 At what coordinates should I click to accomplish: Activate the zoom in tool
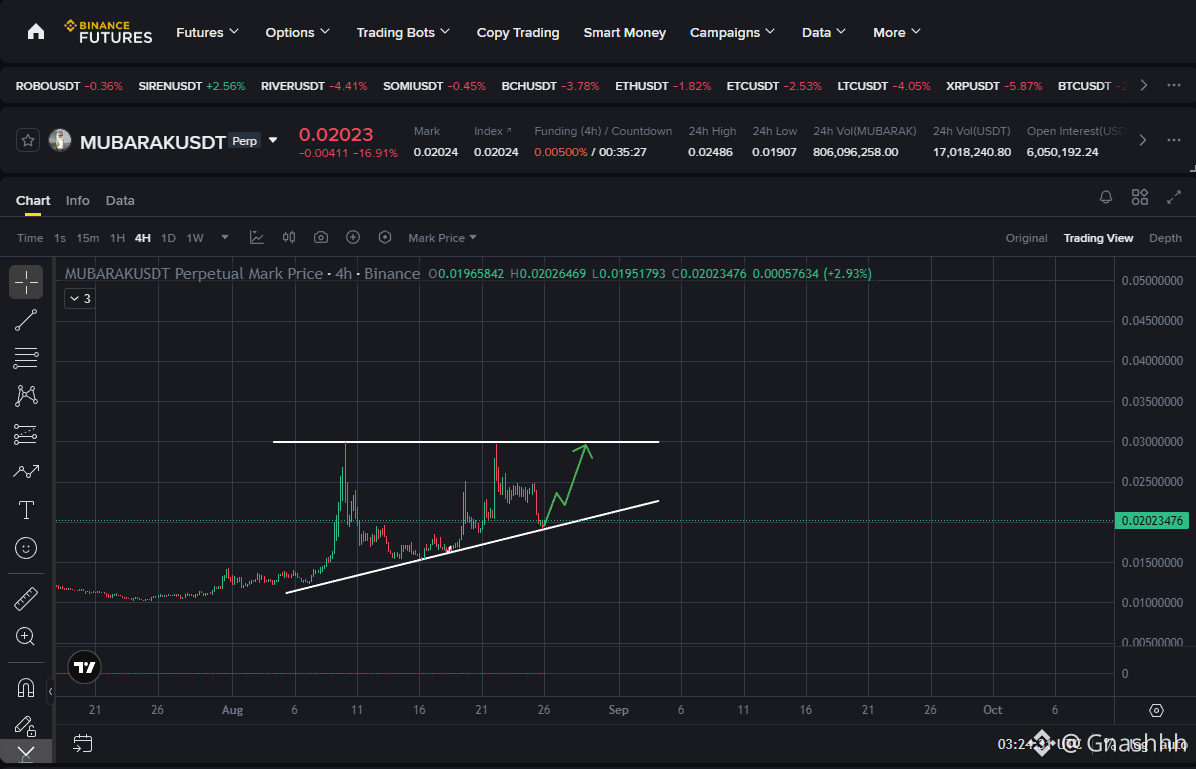[26, 636]
